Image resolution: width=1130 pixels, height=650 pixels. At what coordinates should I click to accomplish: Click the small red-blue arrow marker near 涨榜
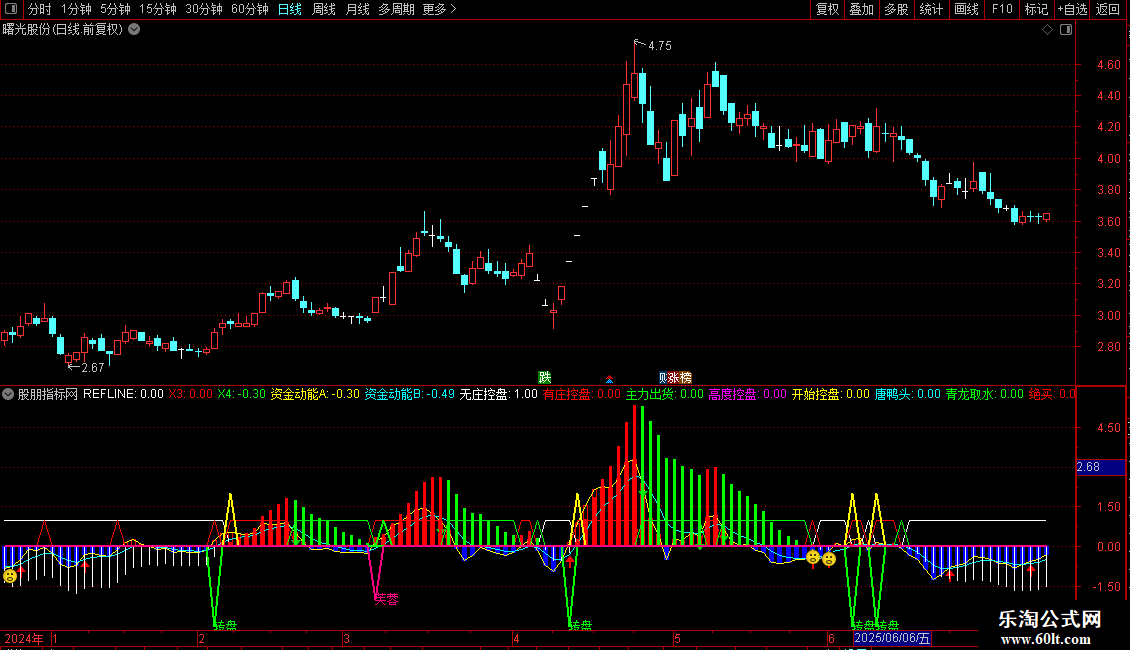tap(610, 379)
